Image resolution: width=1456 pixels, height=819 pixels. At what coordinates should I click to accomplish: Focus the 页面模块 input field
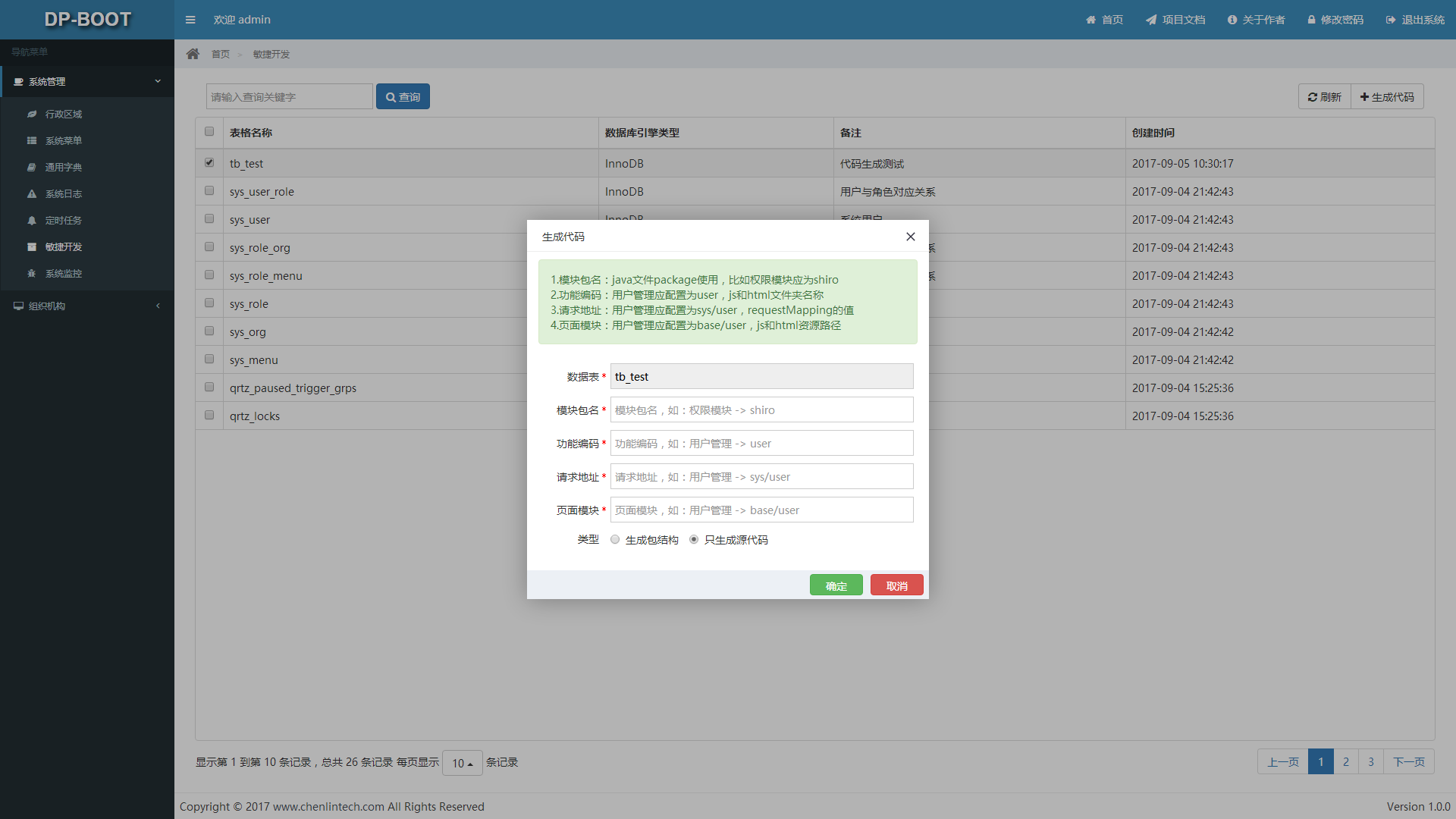(761, 510)
